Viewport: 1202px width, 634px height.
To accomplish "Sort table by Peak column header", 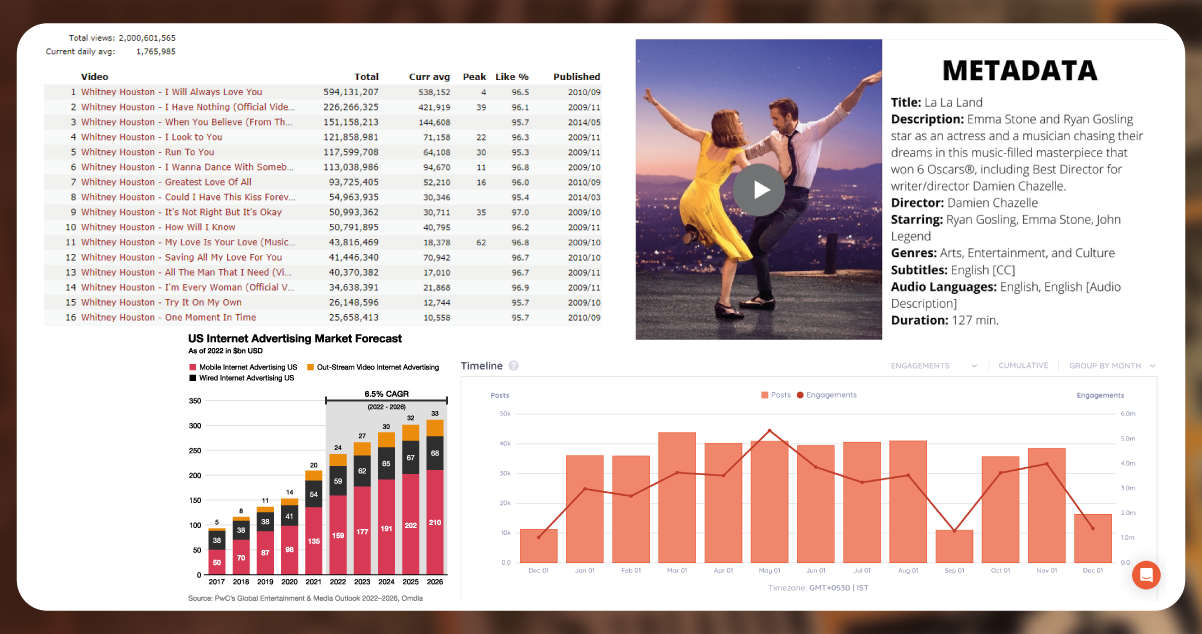I will pos(474,77).
